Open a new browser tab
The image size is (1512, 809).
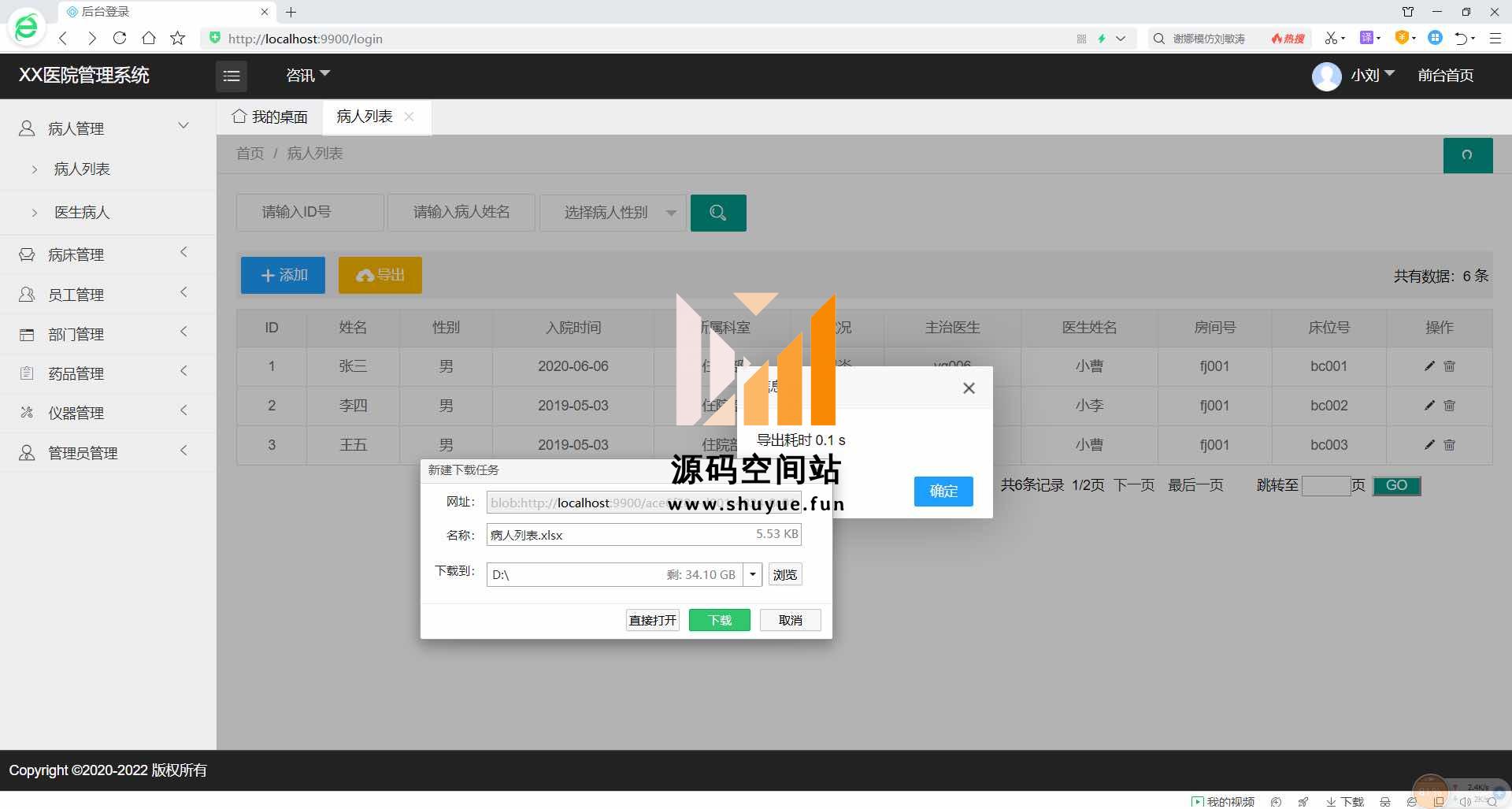(291, 12)
